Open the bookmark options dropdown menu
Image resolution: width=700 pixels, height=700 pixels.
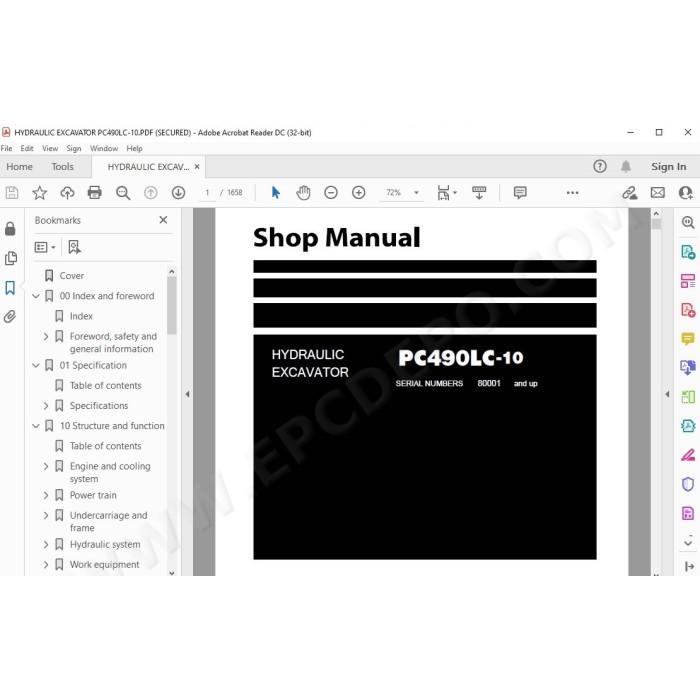[x=45, y=247]
